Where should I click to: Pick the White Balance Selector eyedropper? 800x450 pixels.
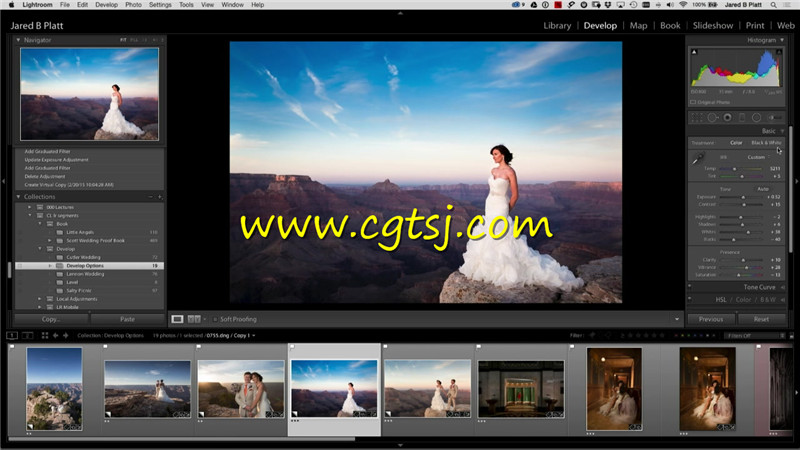[x=697, y=160]
